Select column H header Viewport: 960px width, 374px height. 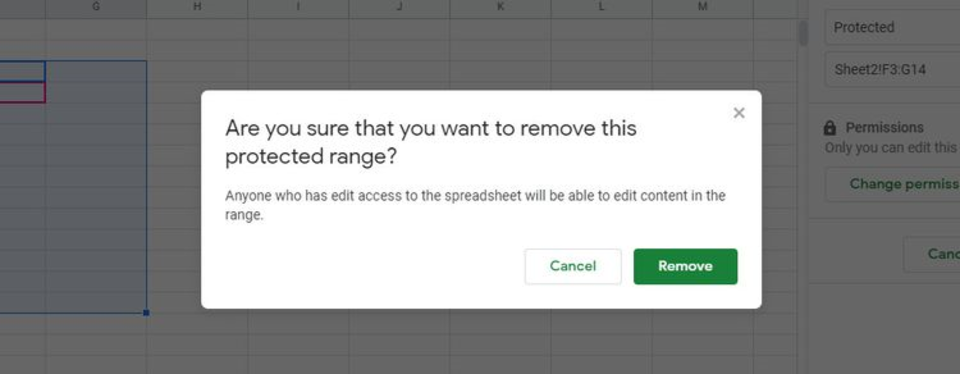click(x=197, y=7)
